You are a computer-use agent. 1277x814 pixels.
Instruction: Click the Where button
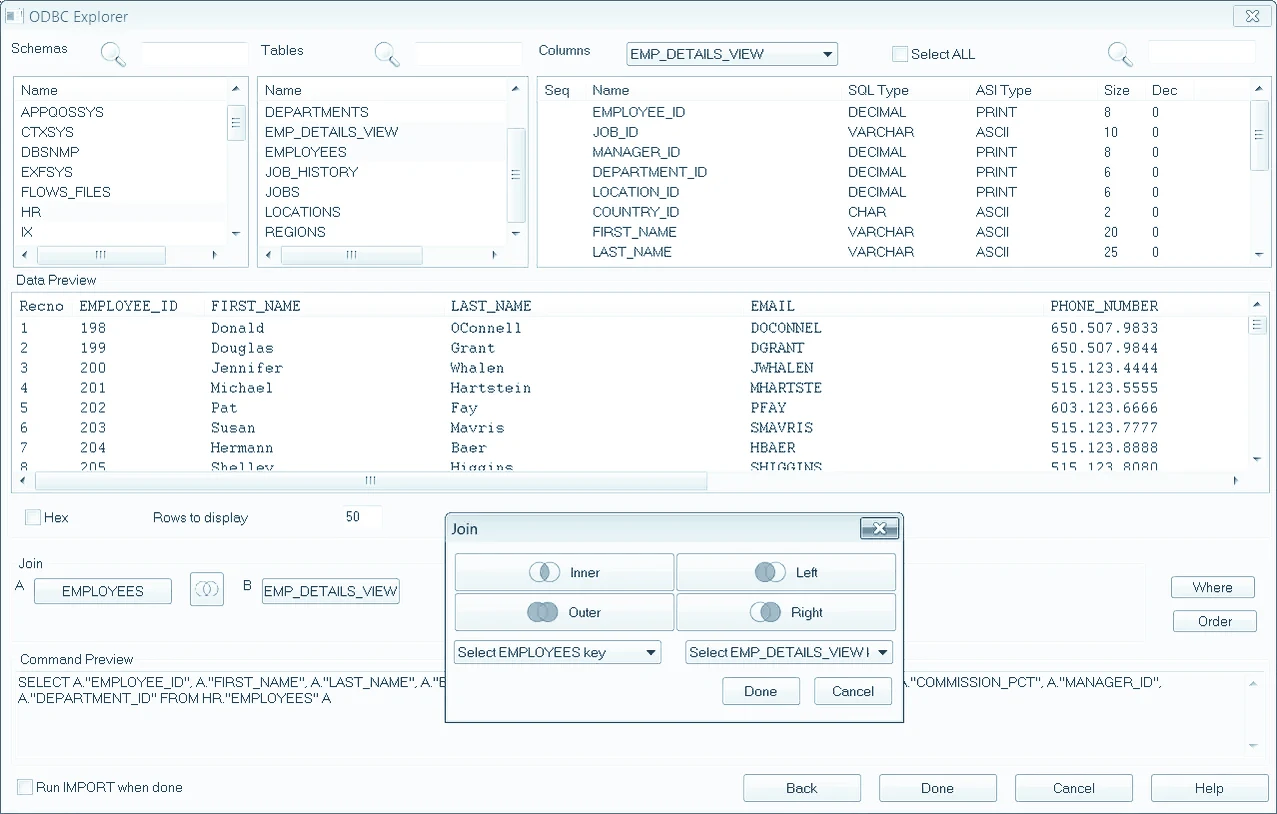[1212, 587]
